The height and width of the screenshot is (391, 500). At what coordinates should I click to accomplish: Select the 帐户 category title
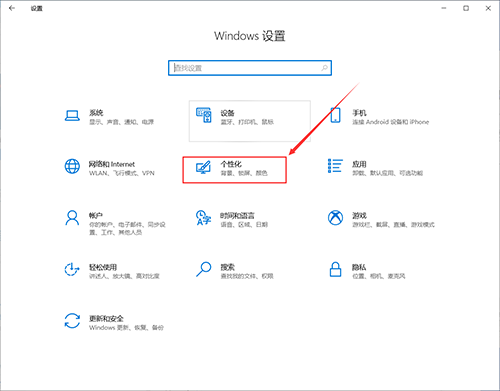96,215
